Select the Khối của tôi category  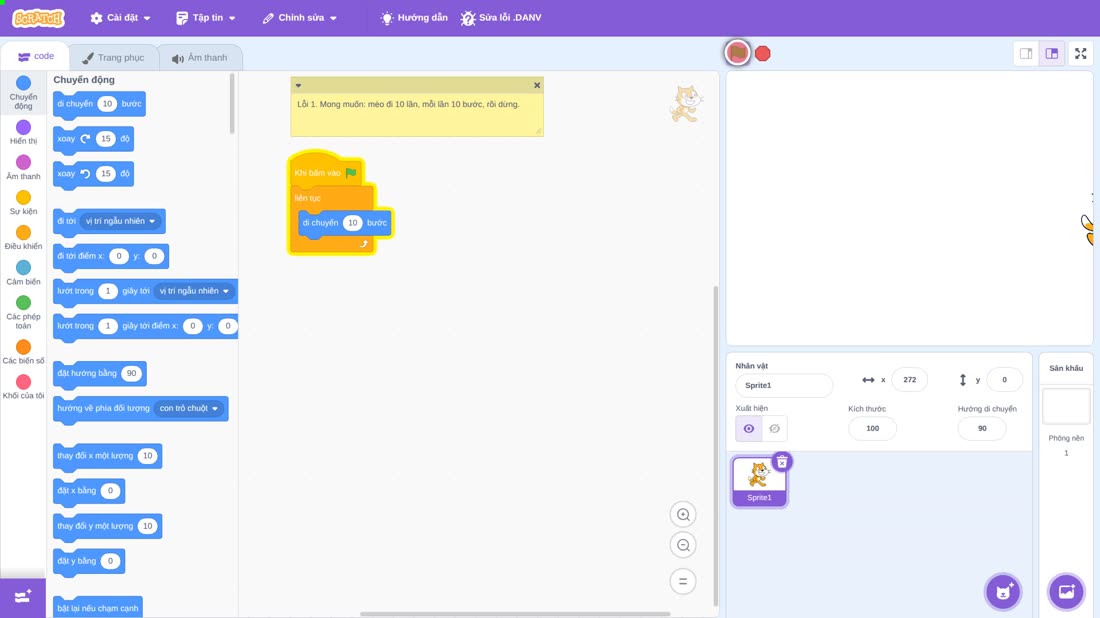coord(23,387)
